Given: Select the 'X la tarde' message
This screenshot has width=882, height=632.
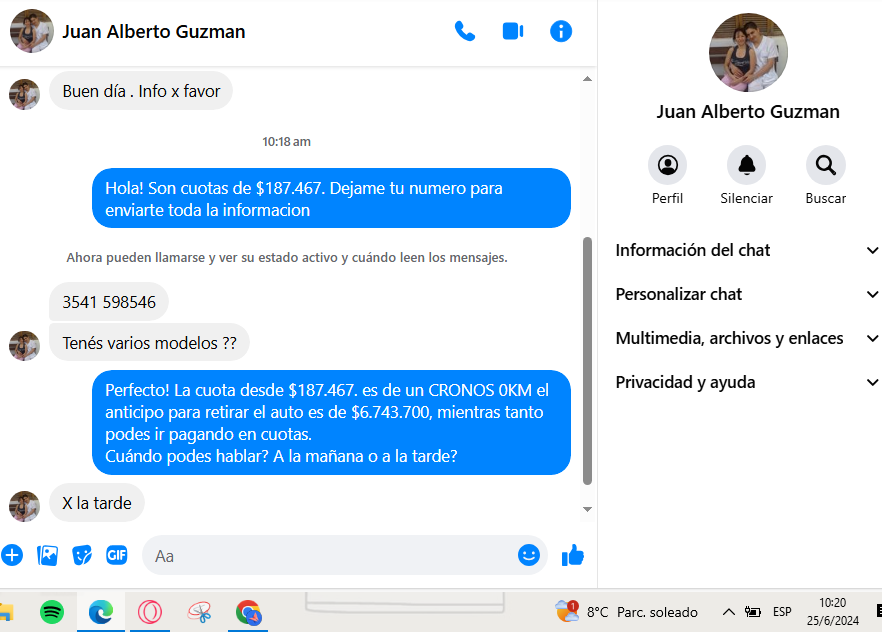Looking at the screenshot, I should (97, 503).
